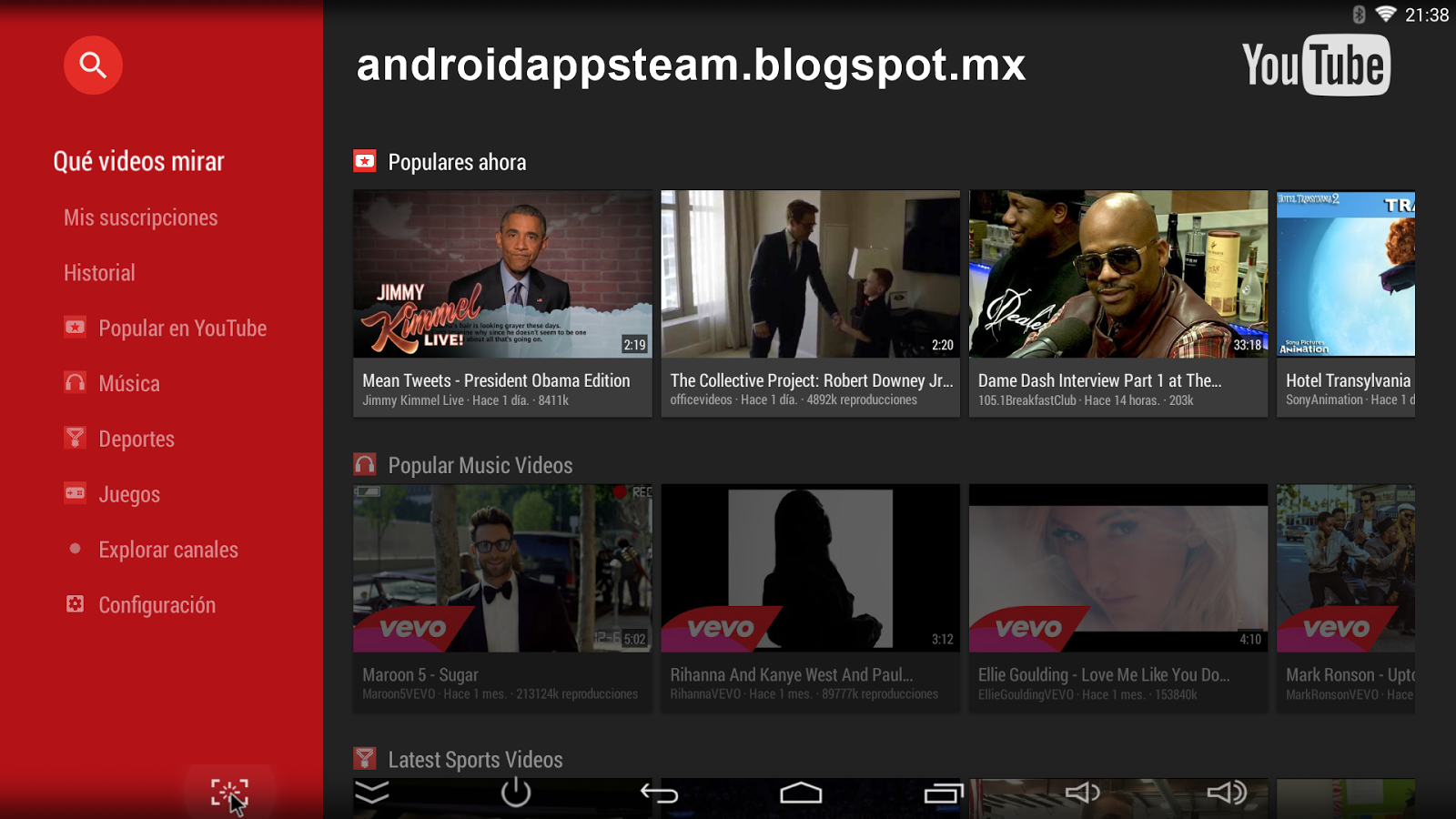Open Deportes text entry
The image size is (1456, 819).
pos(136,440)
